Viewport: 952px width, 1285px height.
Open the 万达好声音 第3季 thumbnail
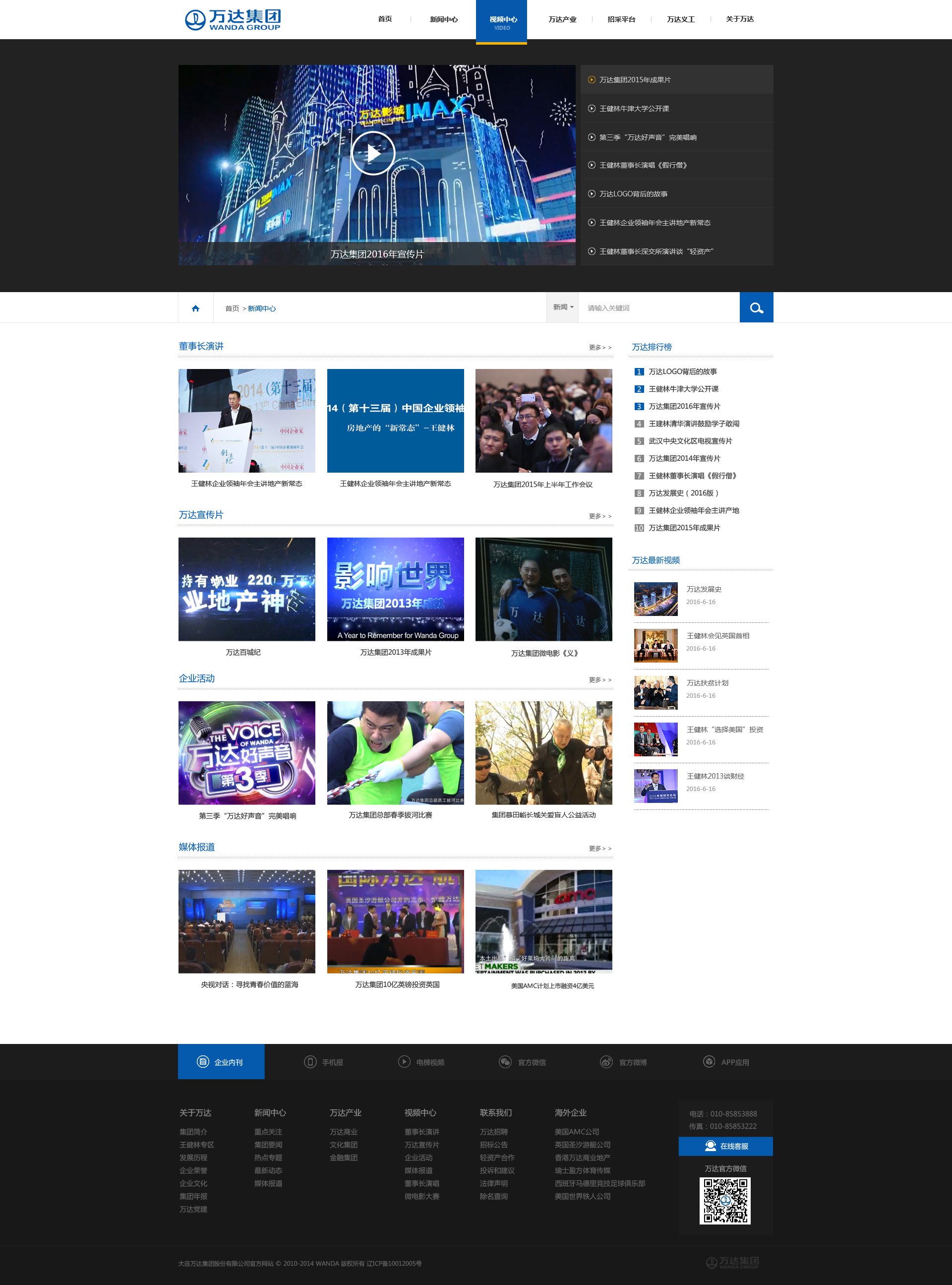[246, 752]
